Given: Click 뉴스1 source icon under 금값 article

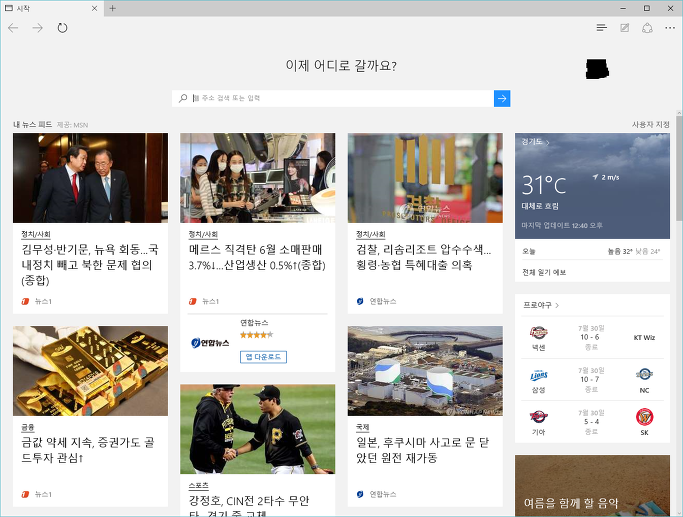Looking at the screenshot, I should tap(25, 494).
